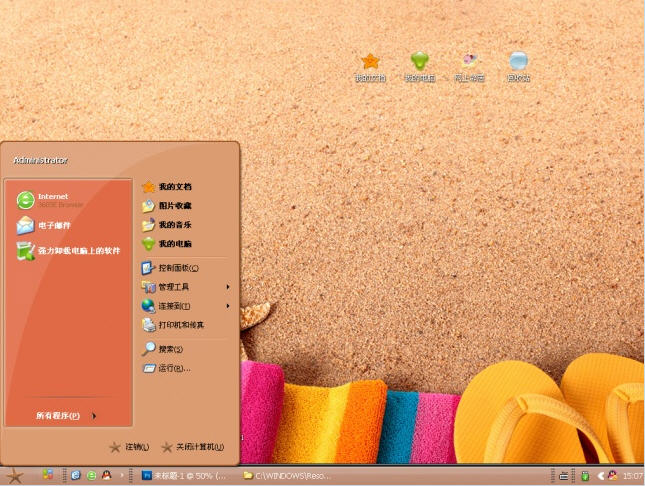The width and height of the screenshot is (645, 486).
Task: Switch to Photoshop 未标题-1 taskbar button
Action: pyautogui.click(x=184, y=476)
